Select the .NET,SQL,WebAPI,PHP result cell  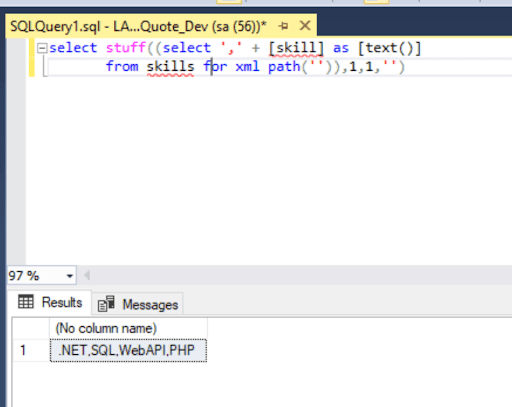(128, 350)
